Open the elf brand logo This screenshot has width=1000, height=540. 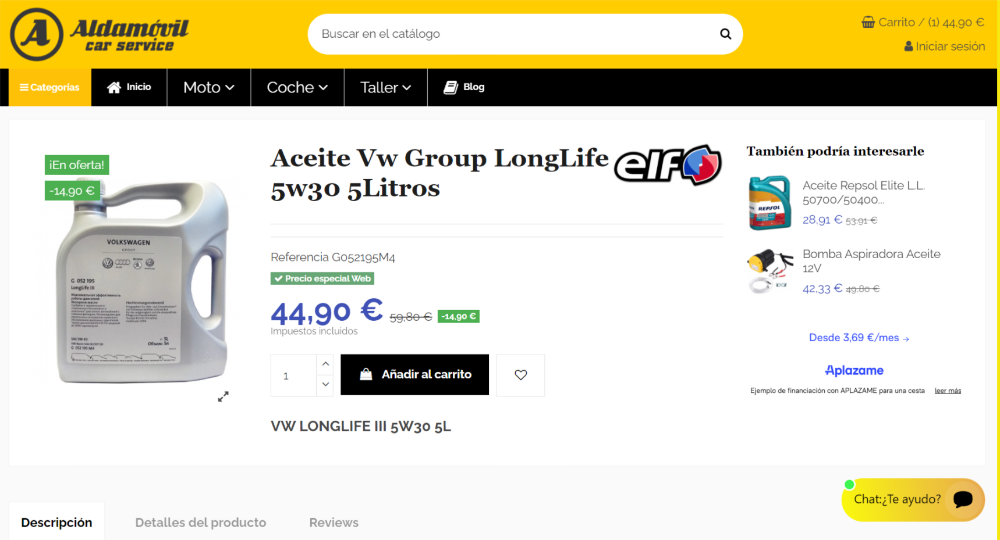(668, 165)
